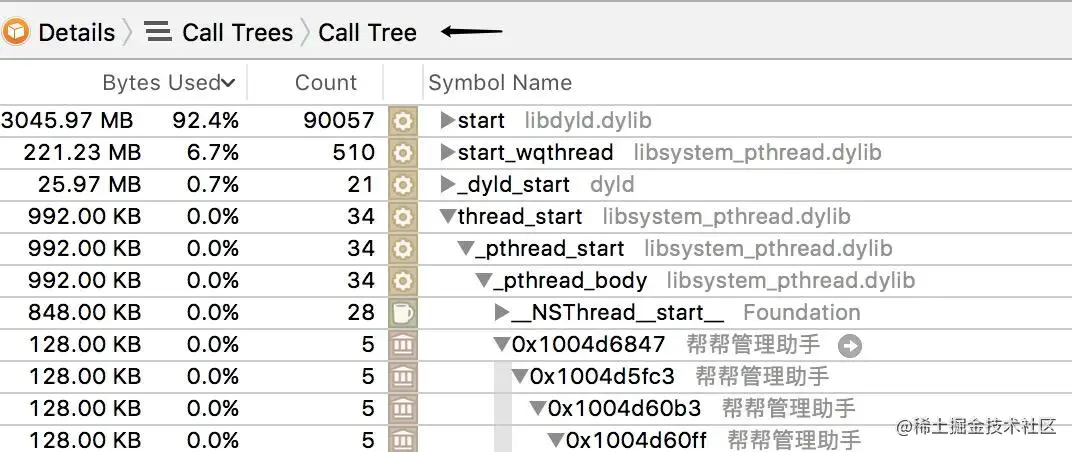
Task: Select the 90057 count cell
Action: [x=339, y=121]
